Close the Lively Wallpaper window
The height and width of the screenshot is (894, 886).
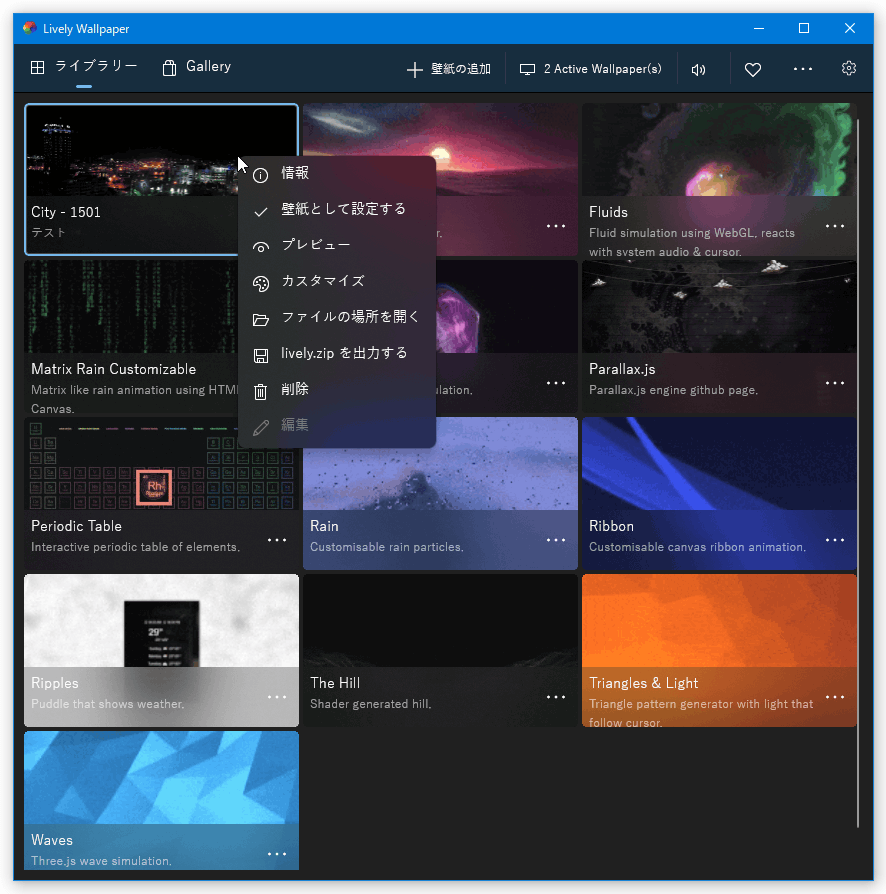click(x=850, y=29)
